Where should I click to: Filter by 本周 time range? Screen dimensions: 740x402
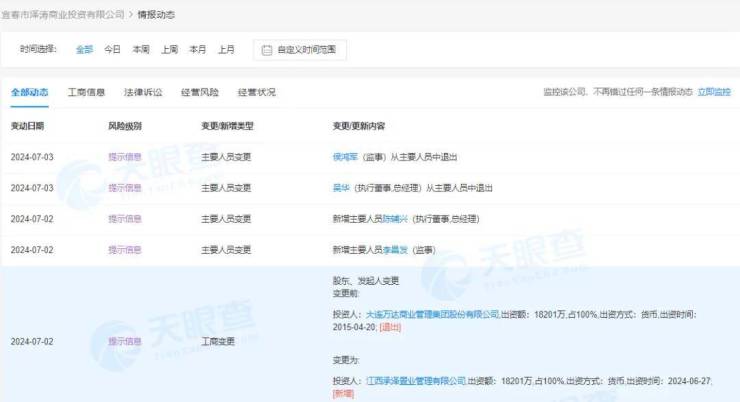(140, 49)
